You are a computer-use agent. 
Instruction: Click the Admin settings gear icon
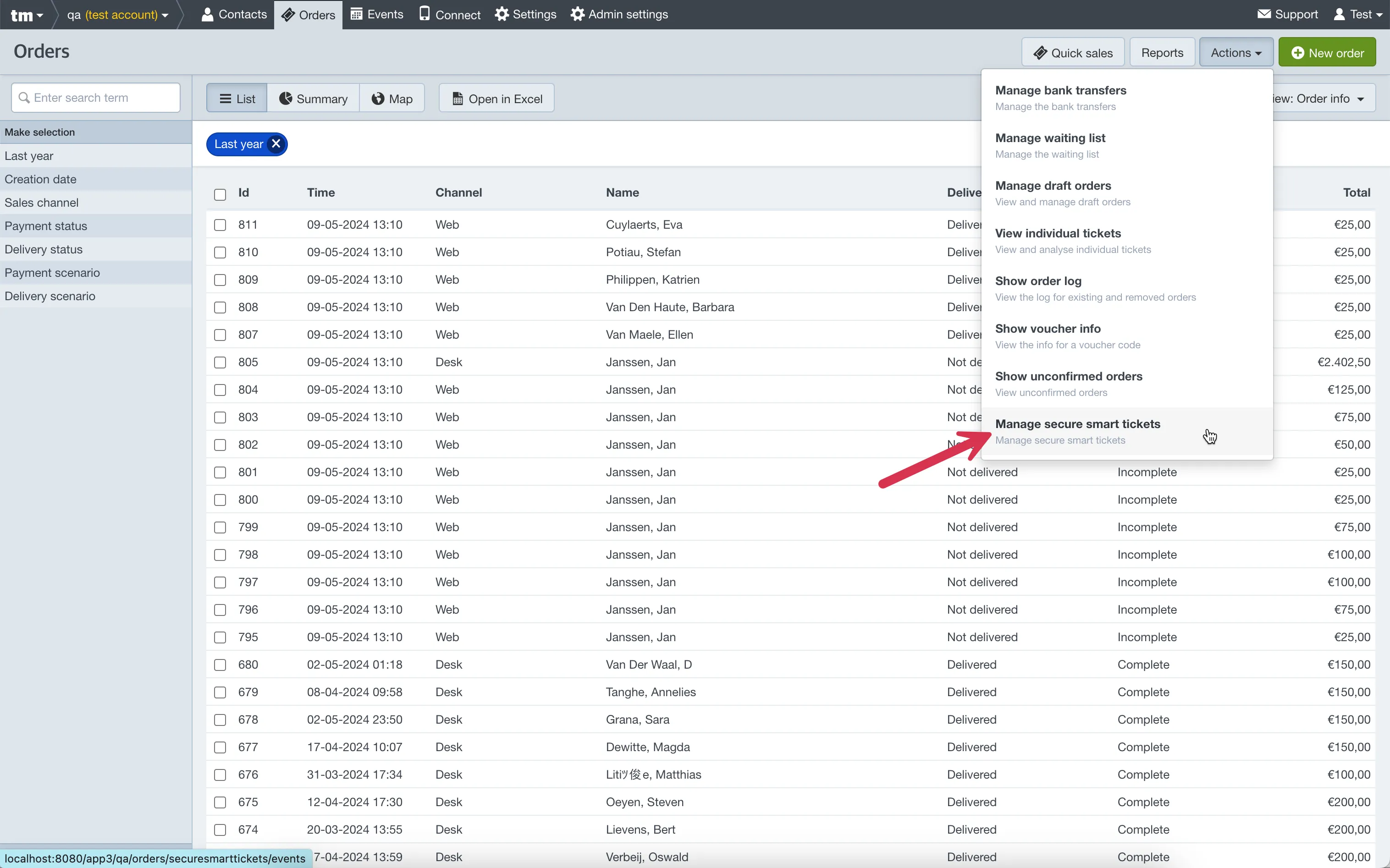(x=578, y=14)
